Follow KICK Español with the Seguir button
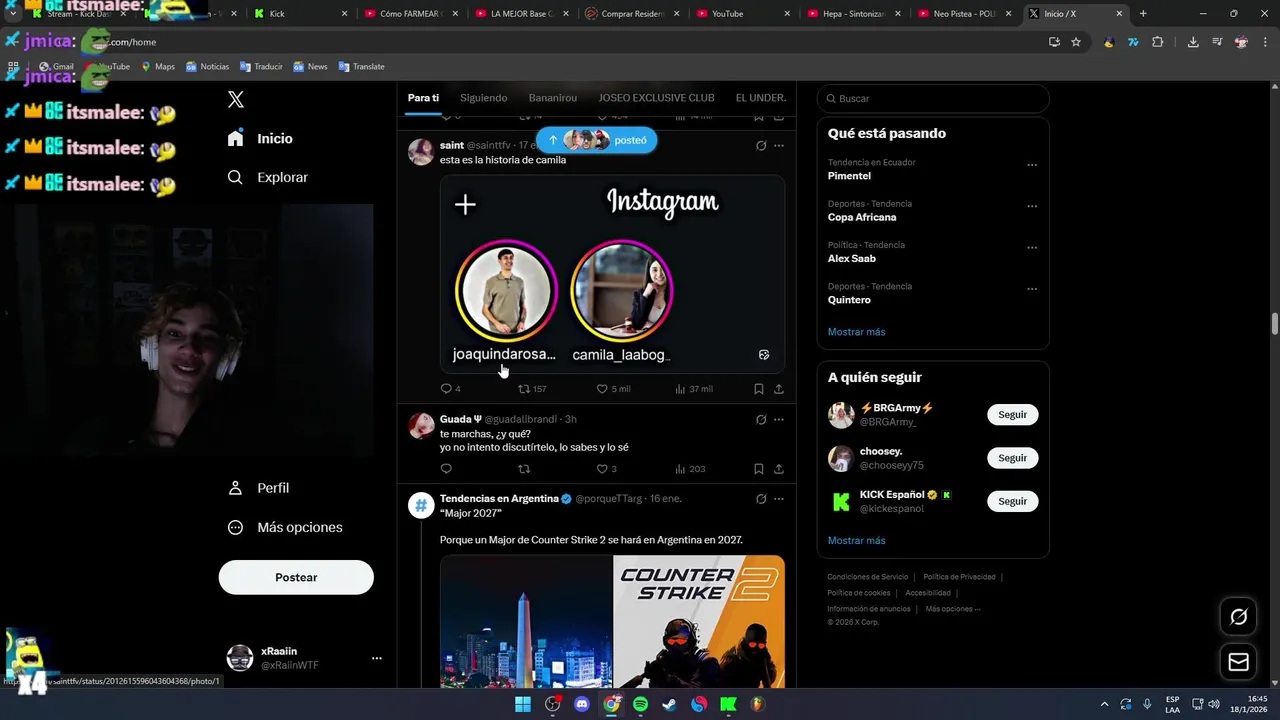 coord(1012,501)
